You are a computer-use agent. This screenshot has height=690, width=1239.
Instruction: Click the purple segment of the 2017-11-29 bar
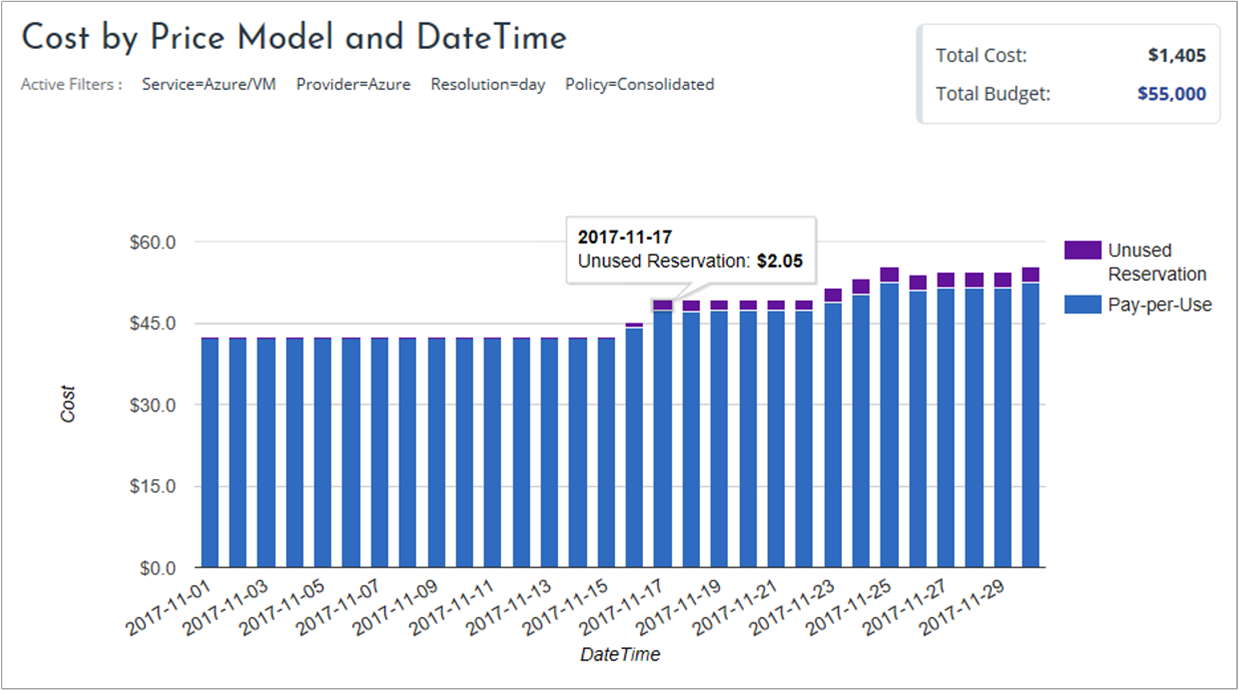pos(1003,280)
